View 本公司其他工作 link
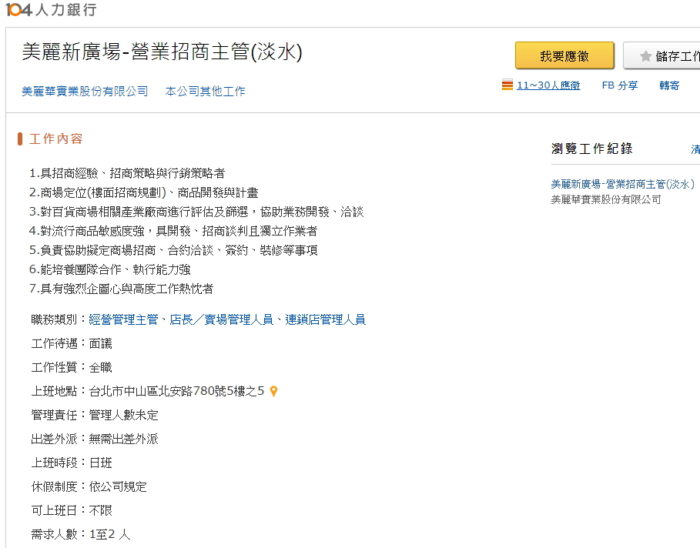The image size is (700, 548). point(205,91)
